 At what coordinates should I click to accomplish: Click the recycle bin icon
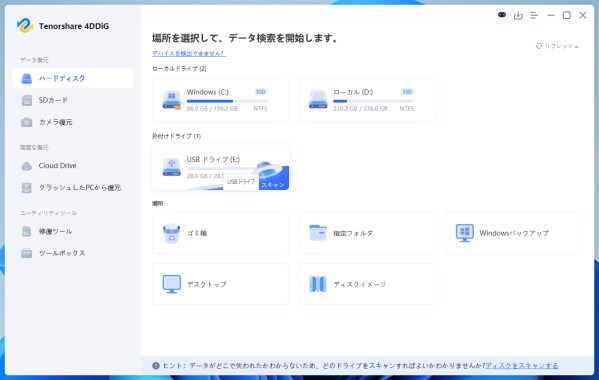tap(172, 233)
